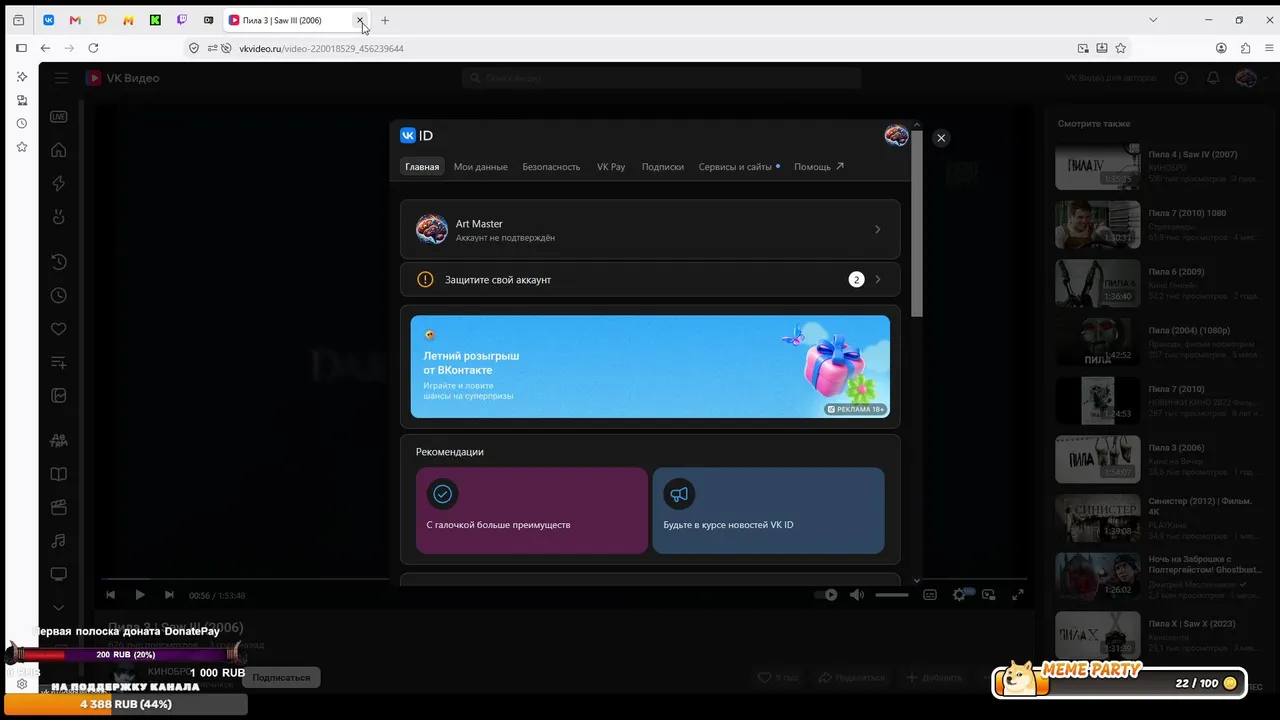Open the liked videos heart icon
Image resolution: width=1280 pixels, height=720 pixels.
(59, 329)
